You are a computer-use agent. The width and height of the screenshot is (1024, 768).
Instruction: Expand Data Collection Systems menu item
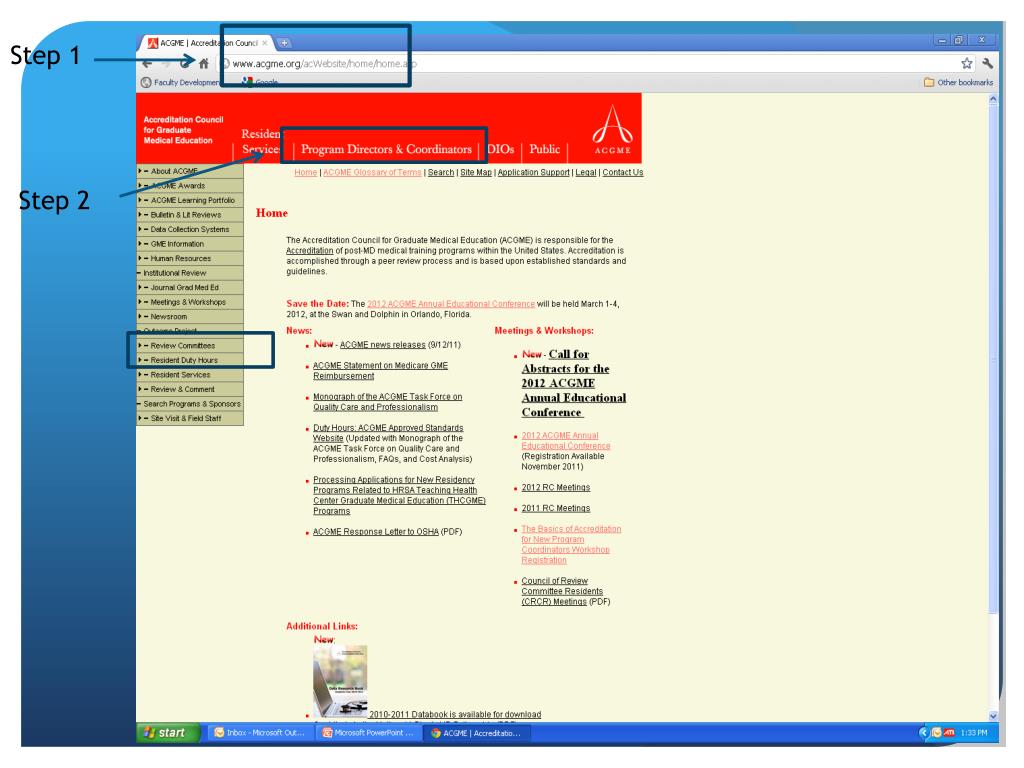[190, 229]
